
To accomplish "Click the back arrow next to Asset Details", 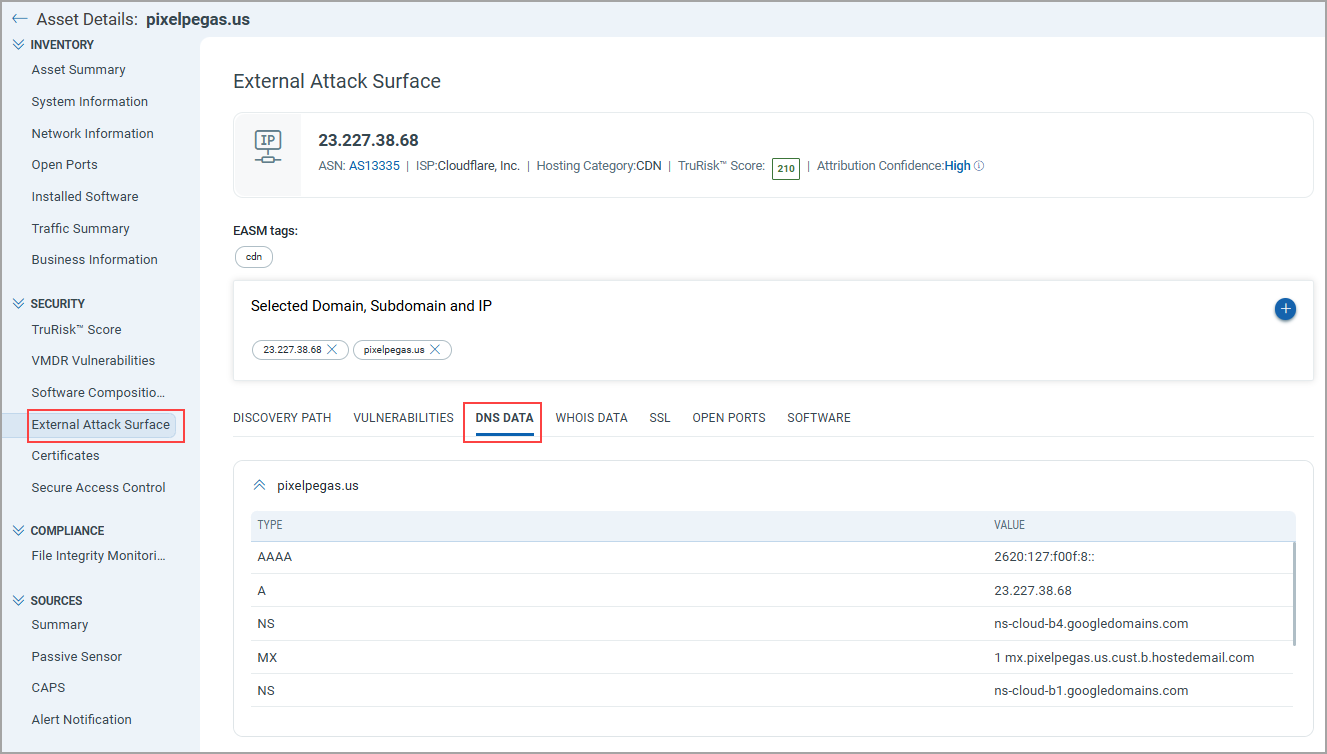I will 20,18.
